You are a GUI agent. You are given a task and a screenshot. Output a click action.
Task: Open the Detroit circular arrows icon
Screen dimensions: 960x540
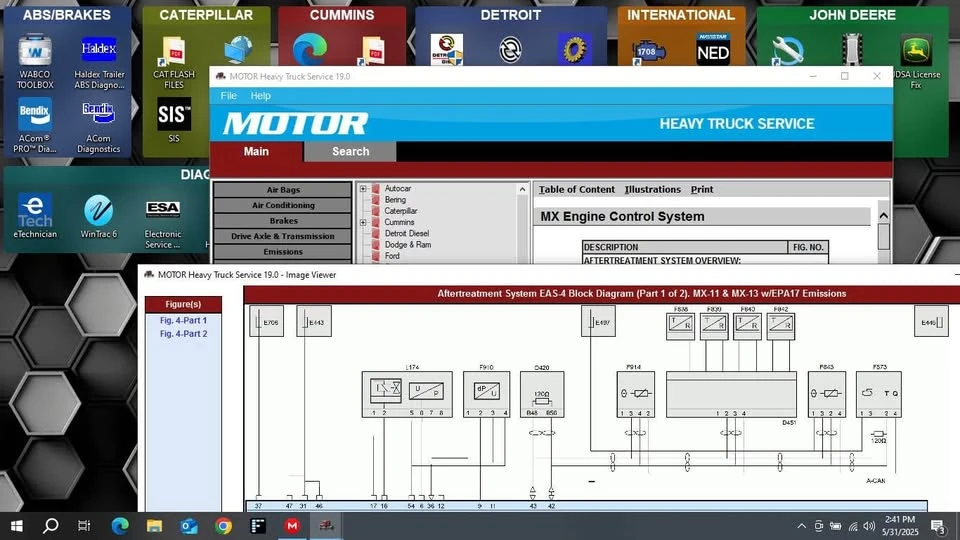pos(510,50)
